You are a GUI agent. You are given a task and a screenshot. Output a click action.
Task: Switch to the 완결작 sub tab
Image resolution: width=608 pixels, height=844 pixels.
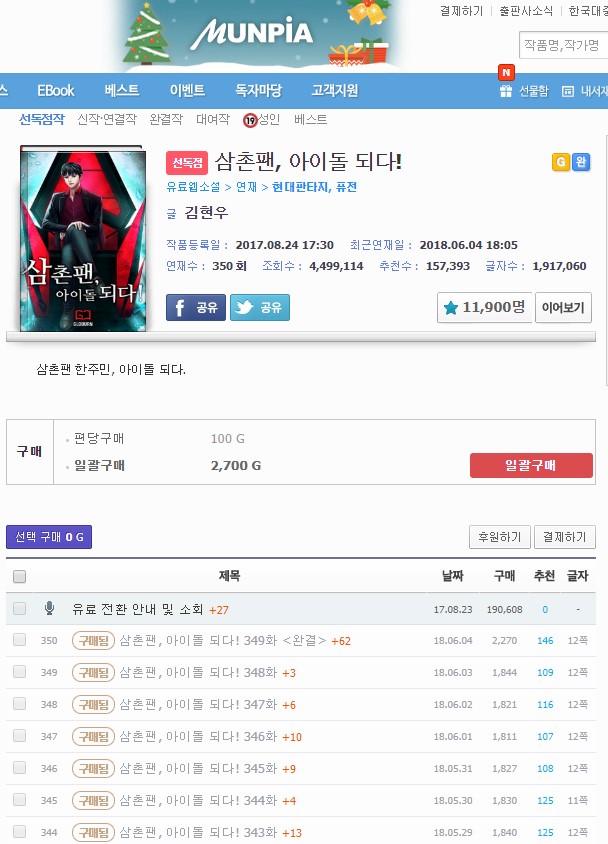166,119
